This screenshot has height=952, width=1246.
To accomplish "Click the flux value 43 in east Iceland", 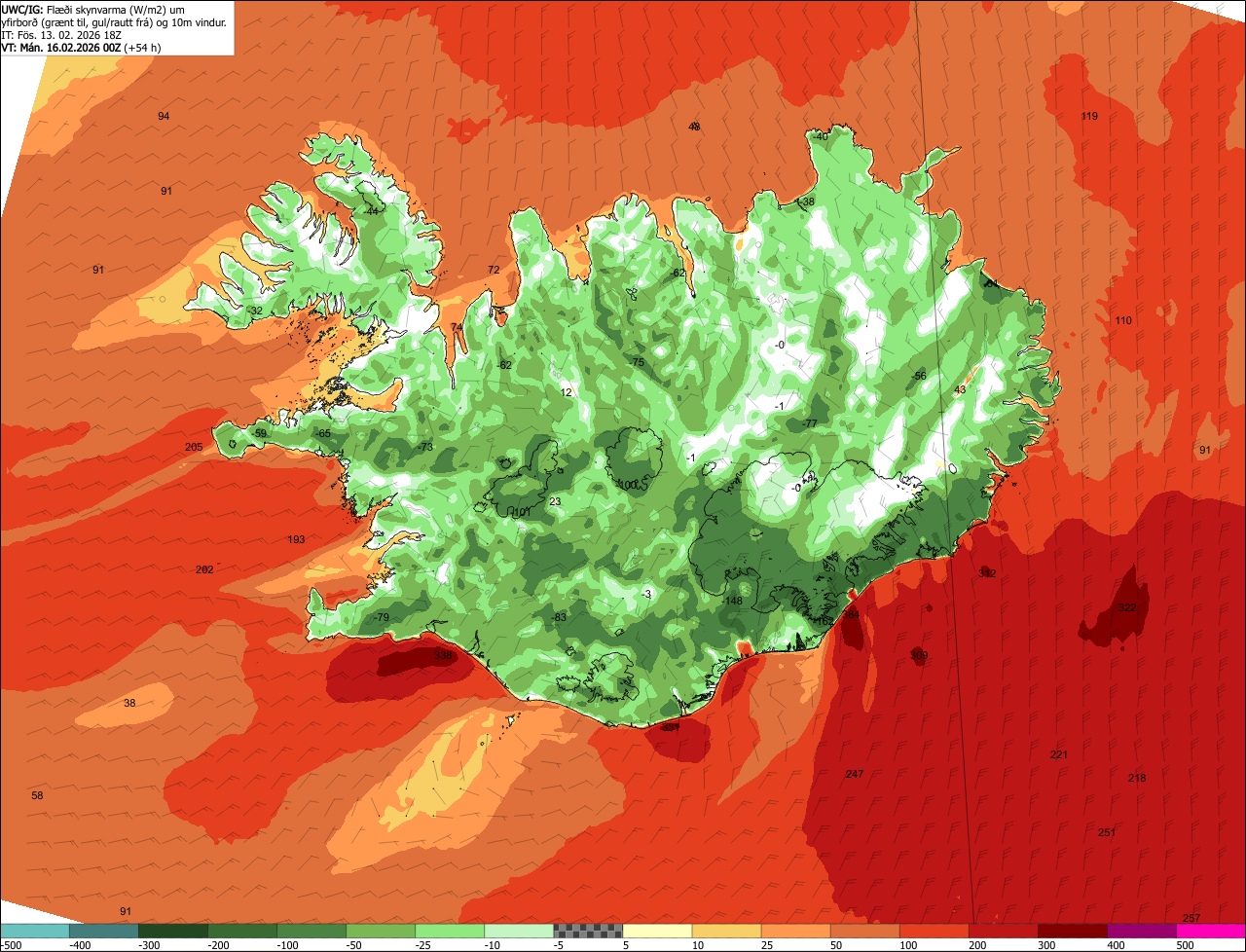I will (960, 389).
